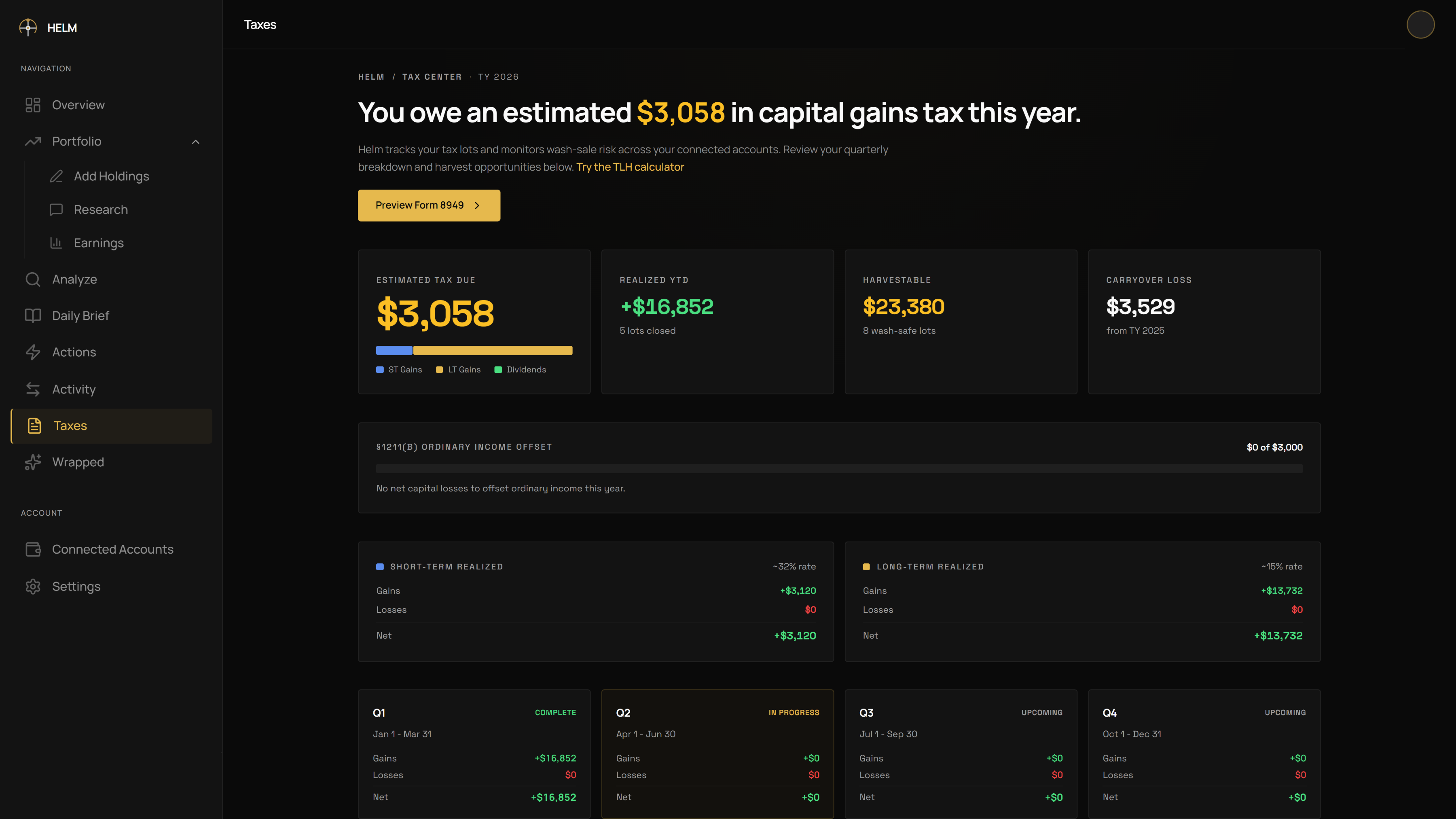Click Long-Term Realized yellow square marker
Screen dimensions: 1456x819
(866, 567)
